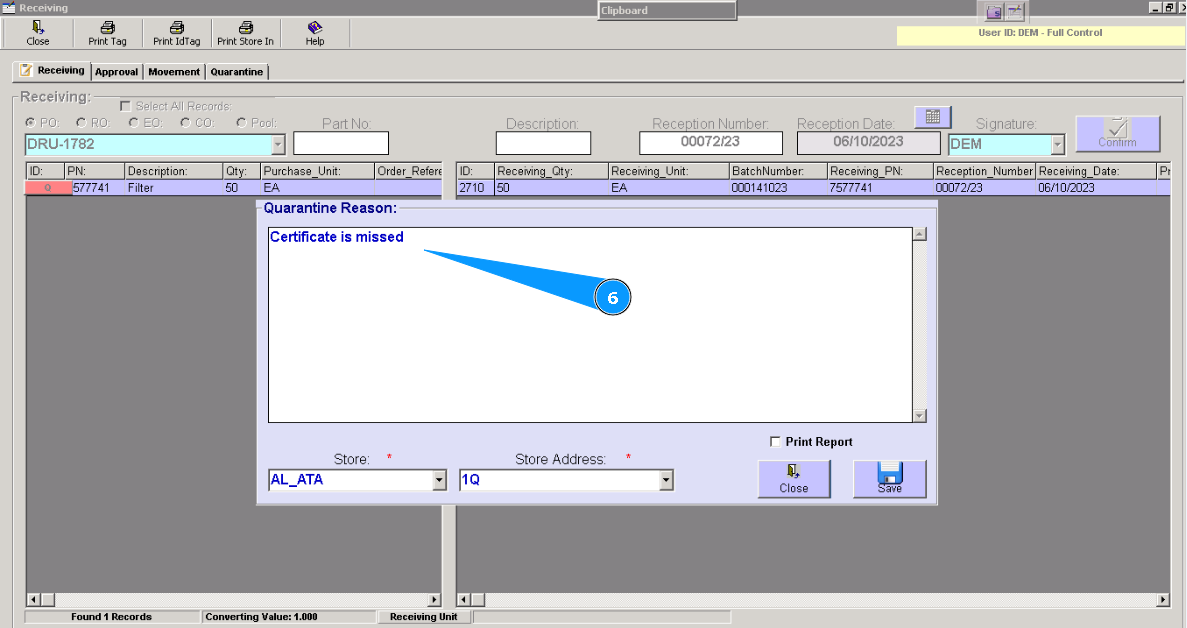Open Help from the toolbar
Viewport: 1187px width, 628px height.
click(315, 33)
